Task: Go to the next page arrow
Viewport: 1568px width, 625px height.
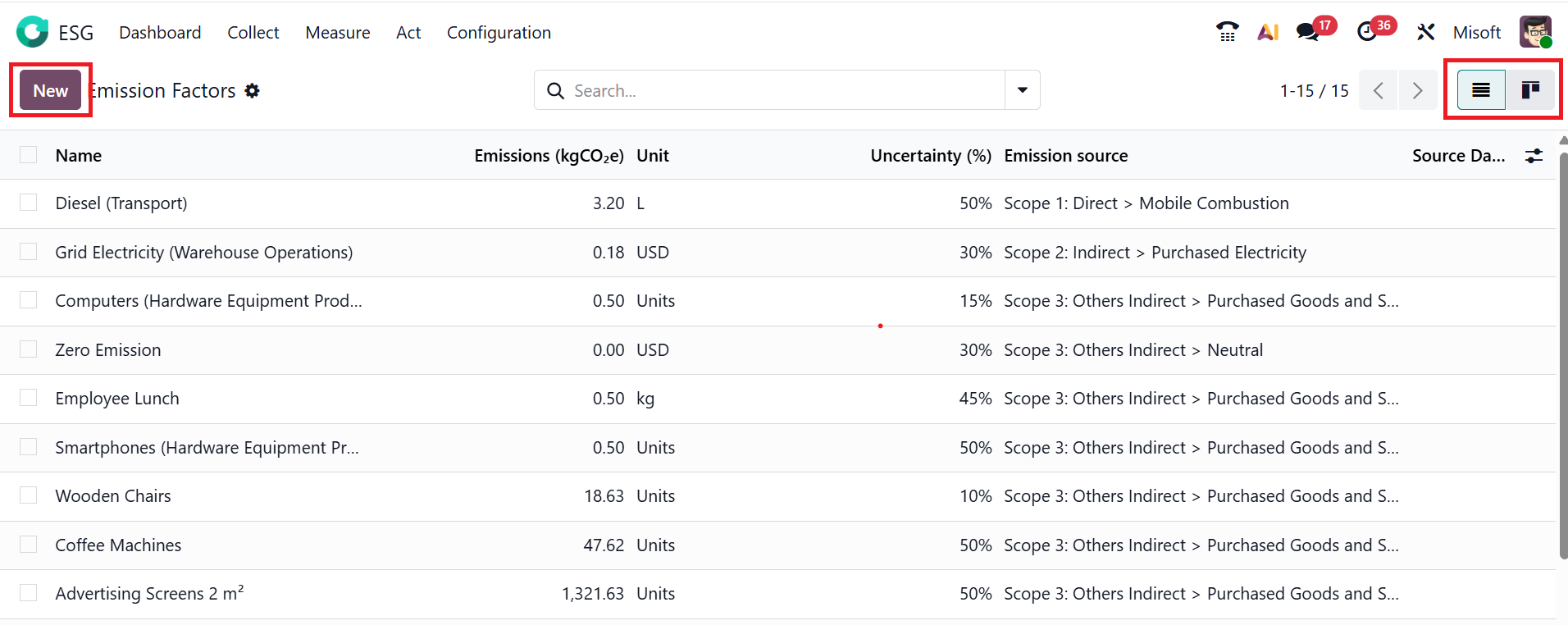Action: pos(1417,90)
